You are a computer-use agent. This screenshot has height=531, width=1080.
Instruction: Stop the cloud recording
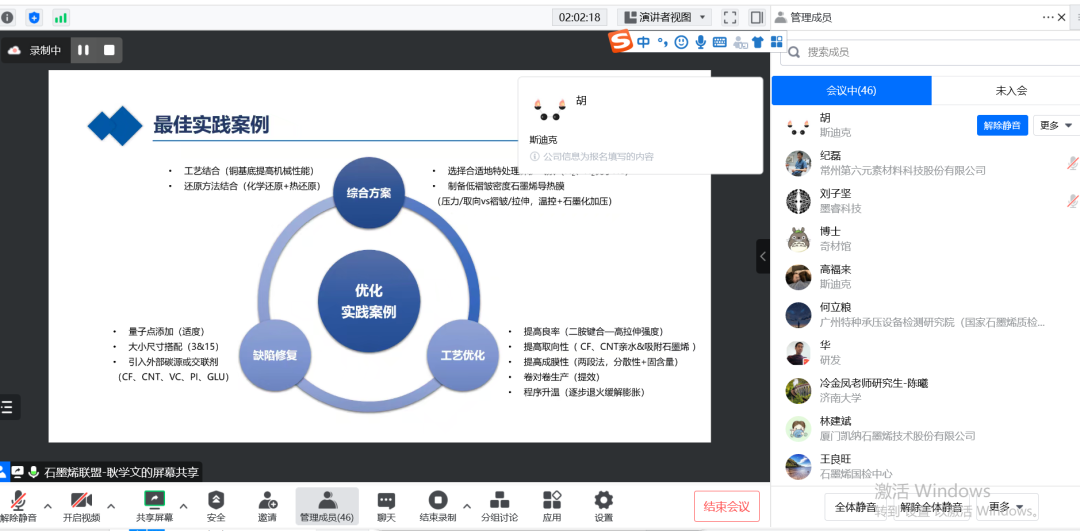[109, 50]
